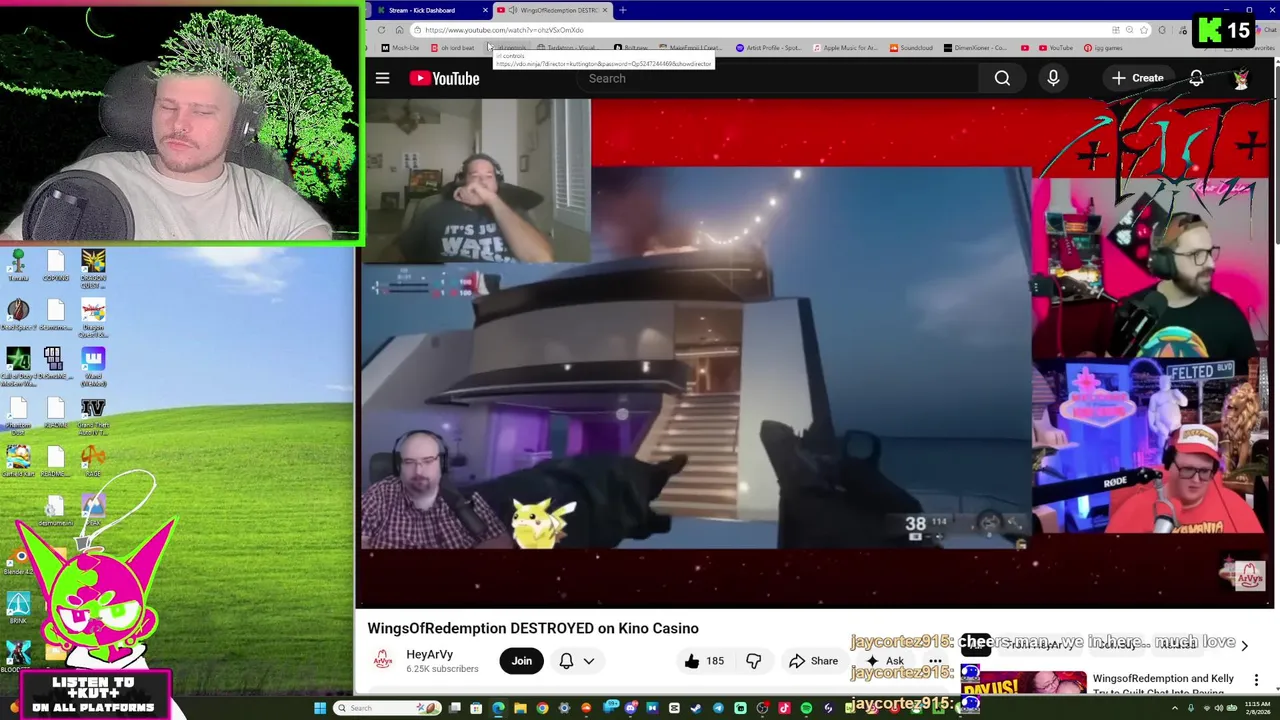Click the video player to pause
1280x720 pixels.
coord(816,353)
